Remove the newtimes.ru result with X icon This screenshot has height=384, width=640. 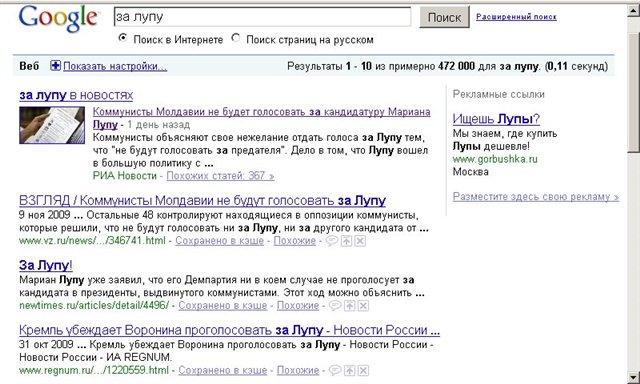(363, 305)
